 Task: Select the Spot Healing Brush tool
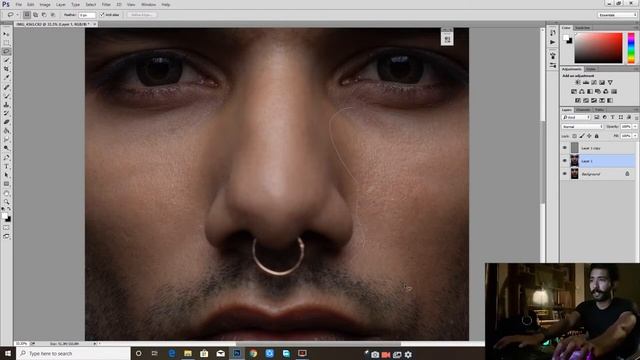point(6,87)
